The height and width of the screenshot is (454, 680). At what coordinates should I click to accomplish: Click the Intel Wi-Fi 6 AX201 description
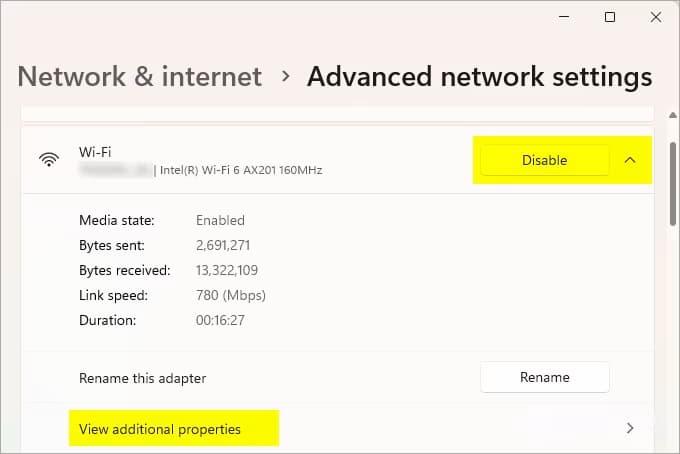click(242, 170)
